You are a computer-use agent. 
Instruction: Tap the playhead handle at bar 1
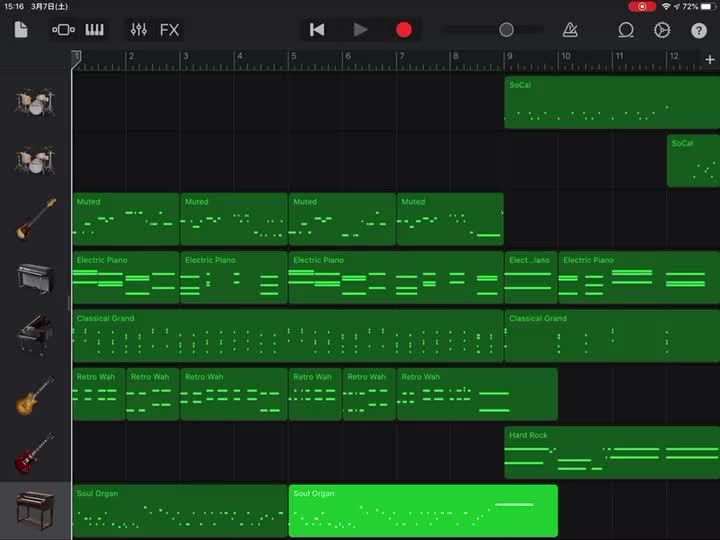point(77,60)
